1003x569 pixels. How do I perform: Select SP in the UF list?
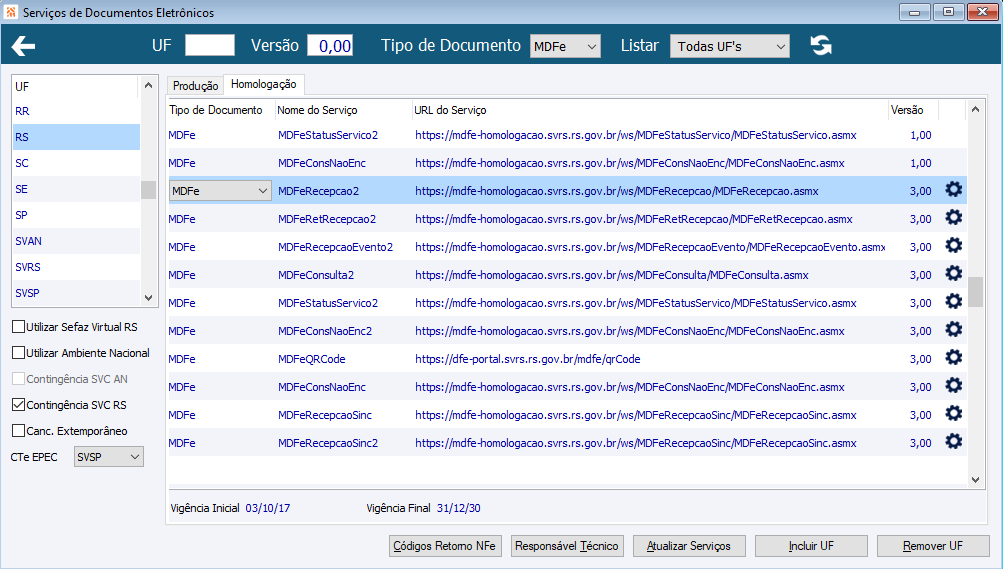[76, 215]
